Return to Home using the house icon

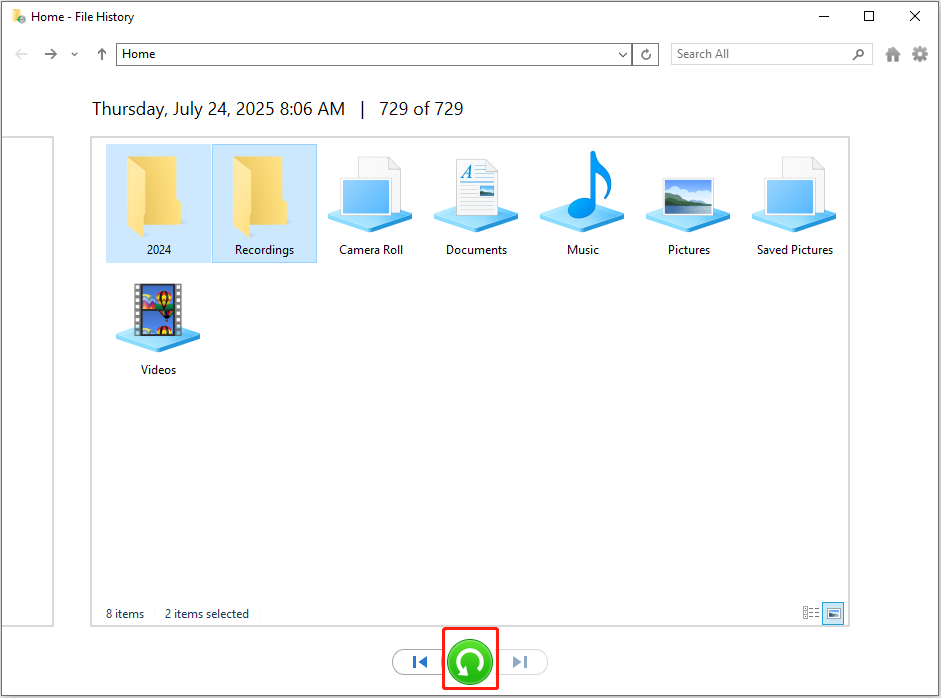pos(892,54)
